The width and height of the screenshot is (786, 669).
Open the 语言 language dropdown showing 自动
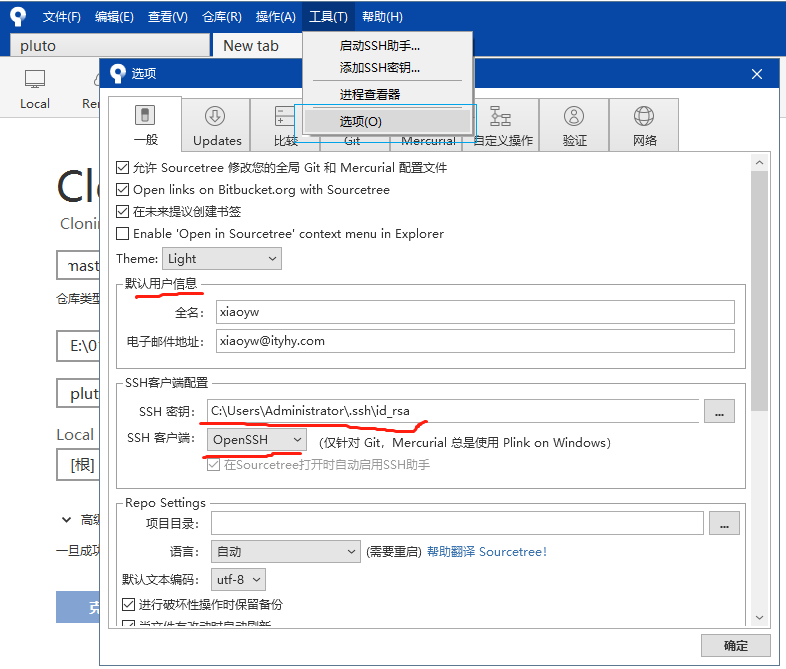(286, 552)
